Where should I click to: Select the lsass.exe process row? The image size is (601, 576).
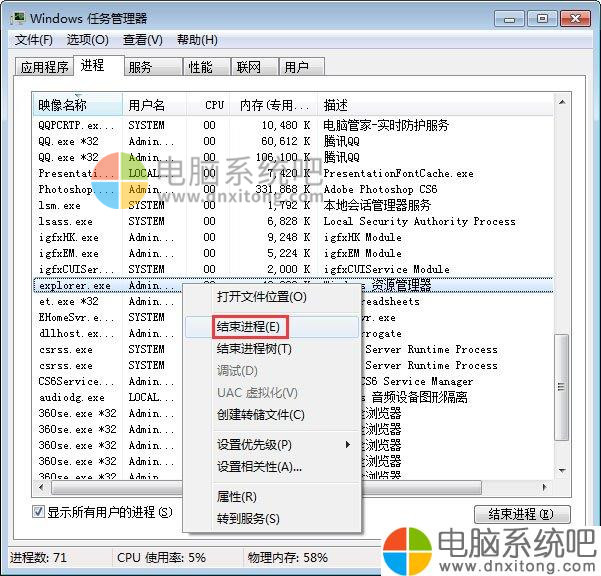coord(293,222)
